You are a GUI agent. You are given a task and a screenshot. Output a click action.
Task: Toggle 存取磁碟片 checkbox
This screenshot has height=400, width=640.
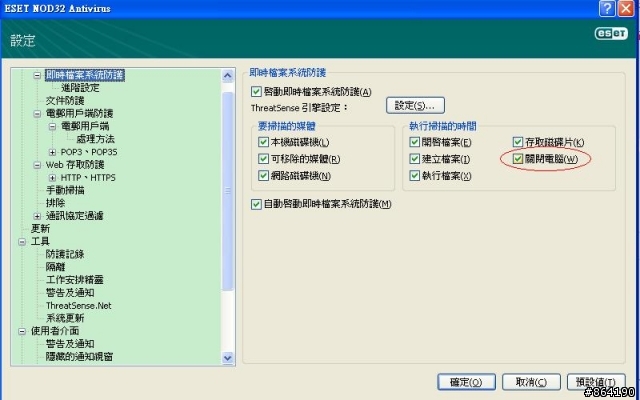(x=518, y=142)
